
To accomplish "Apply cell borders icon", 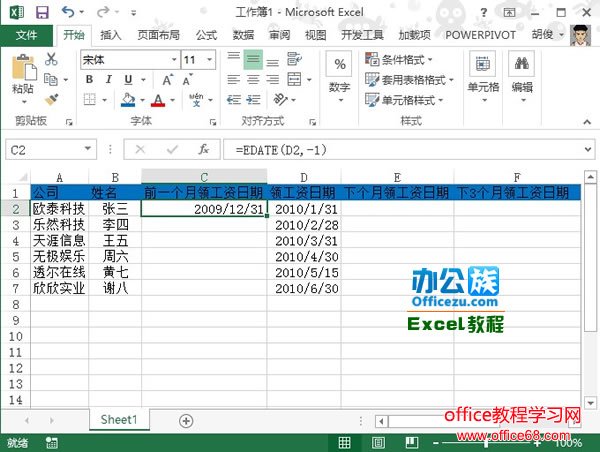I will coord(90,100).
